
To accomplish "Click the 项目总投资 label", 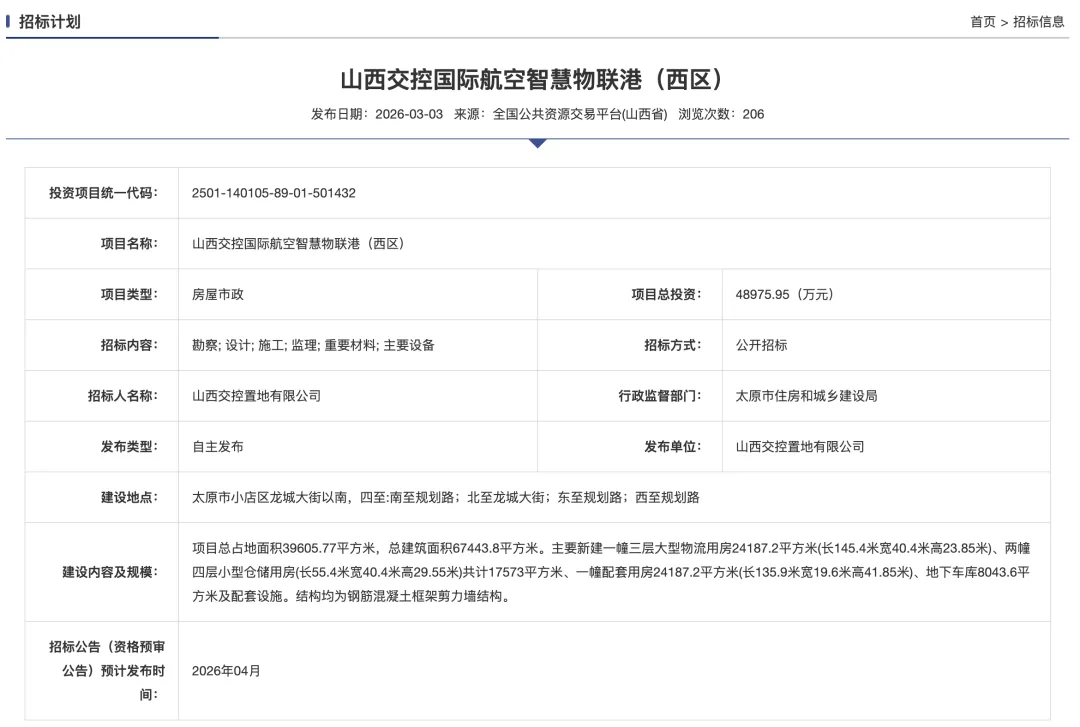I will click(667, 294).
